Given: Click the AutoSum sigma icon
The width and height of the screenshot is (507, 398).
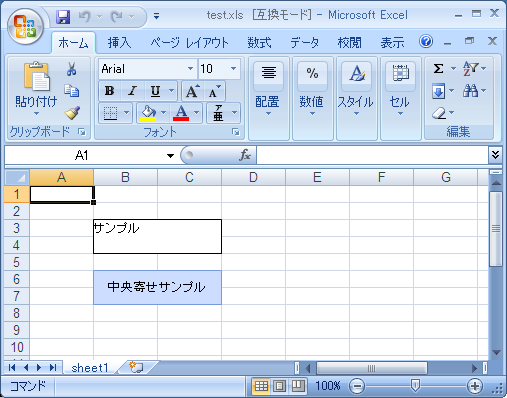Looking at the screenshot, I should coord(438,69).
